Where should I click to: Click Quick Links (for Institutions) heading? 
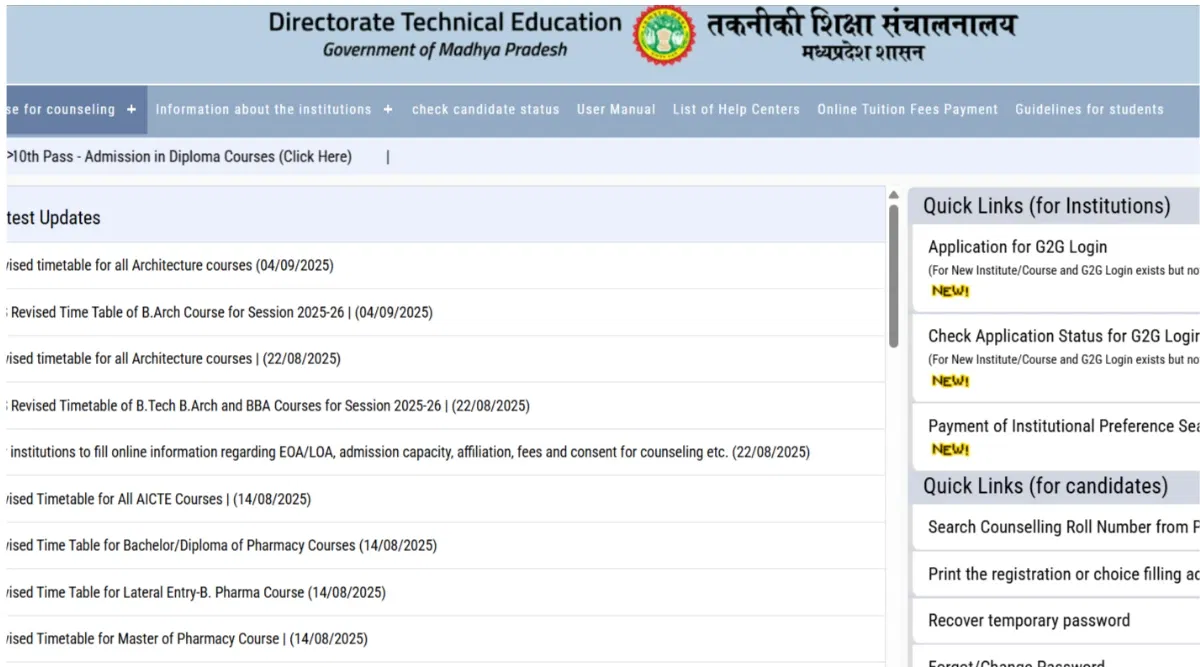click(x=1046, y=206)
